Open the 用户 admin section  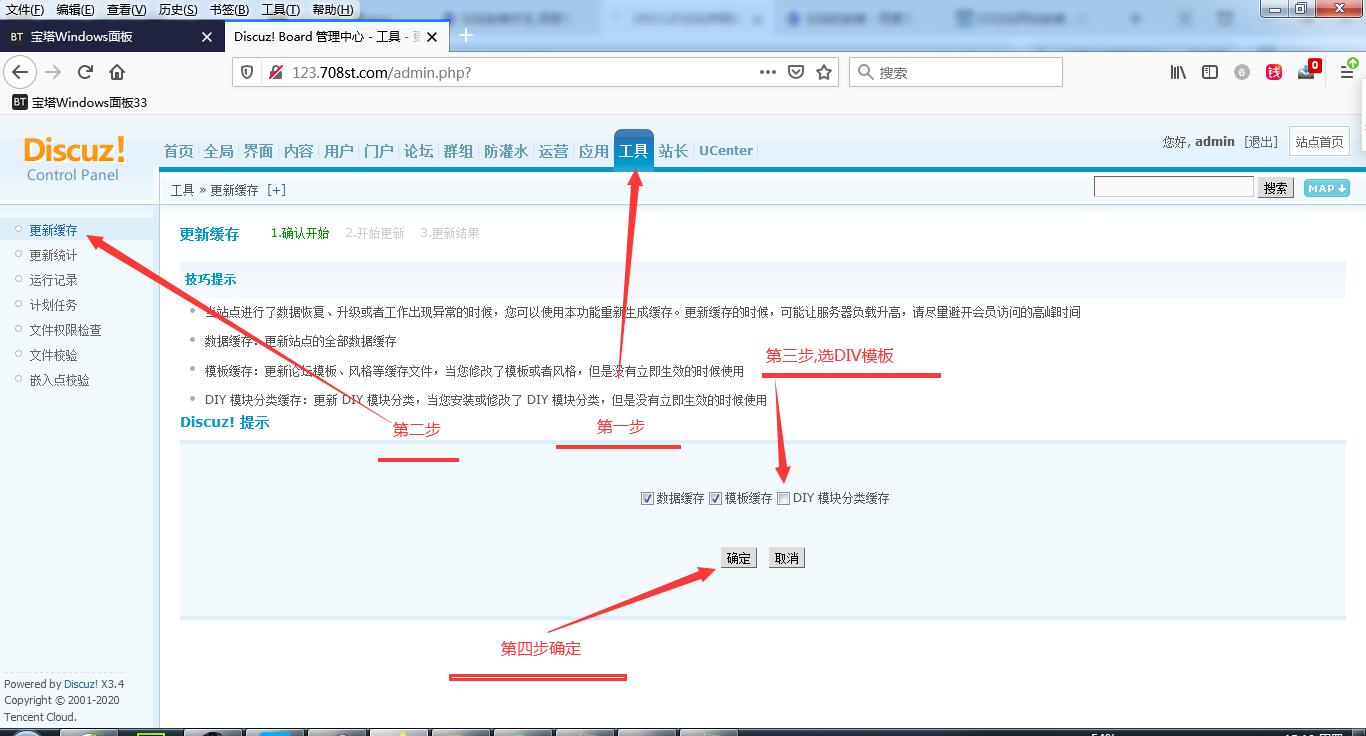(x=339, y=151)
